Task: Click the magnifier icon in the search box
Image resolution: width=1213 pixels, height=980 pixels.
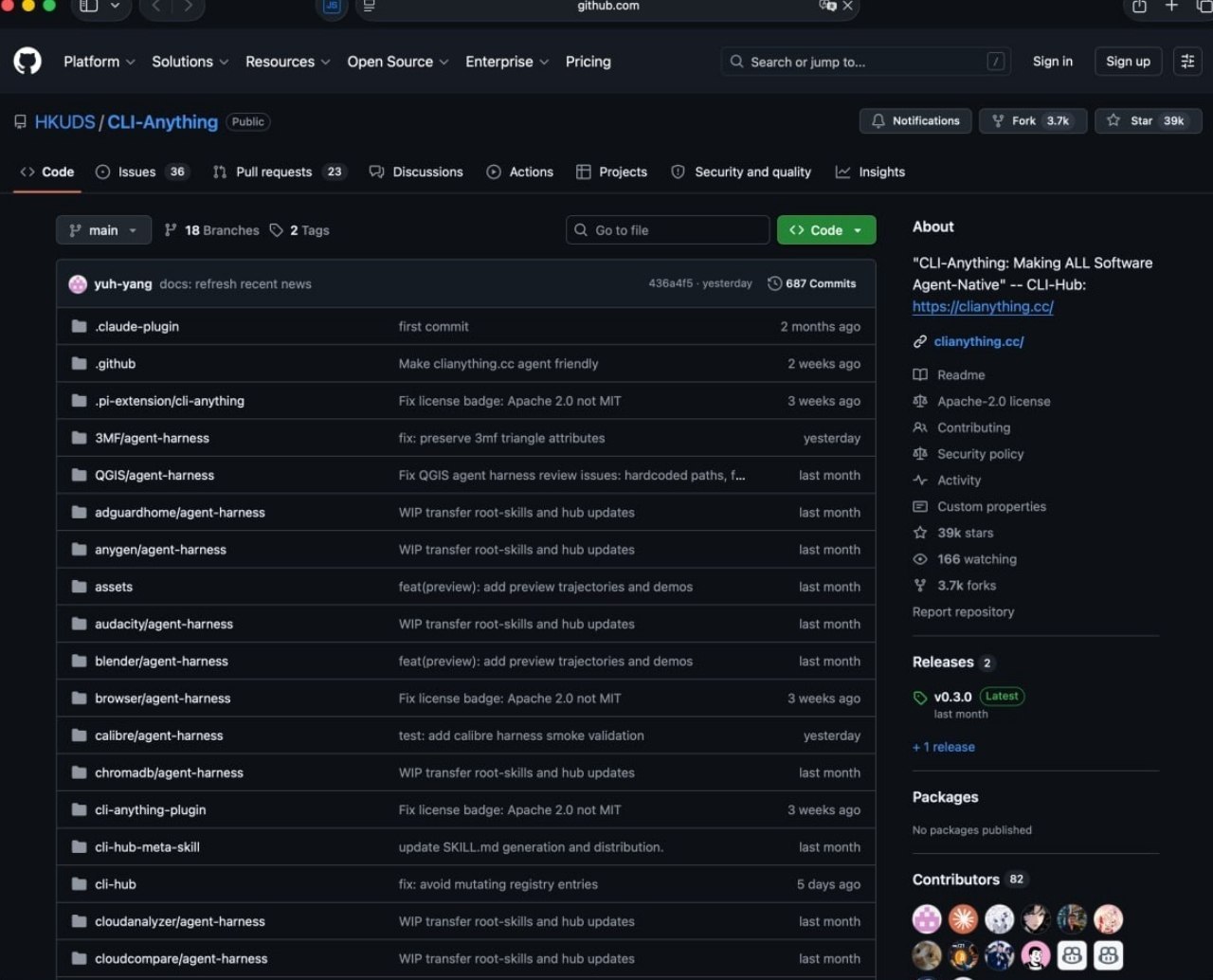Action: [x=736, y=62]
